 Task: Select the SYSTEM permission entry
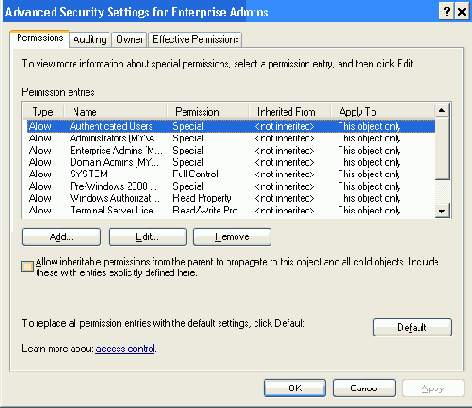tap(231, 174)
